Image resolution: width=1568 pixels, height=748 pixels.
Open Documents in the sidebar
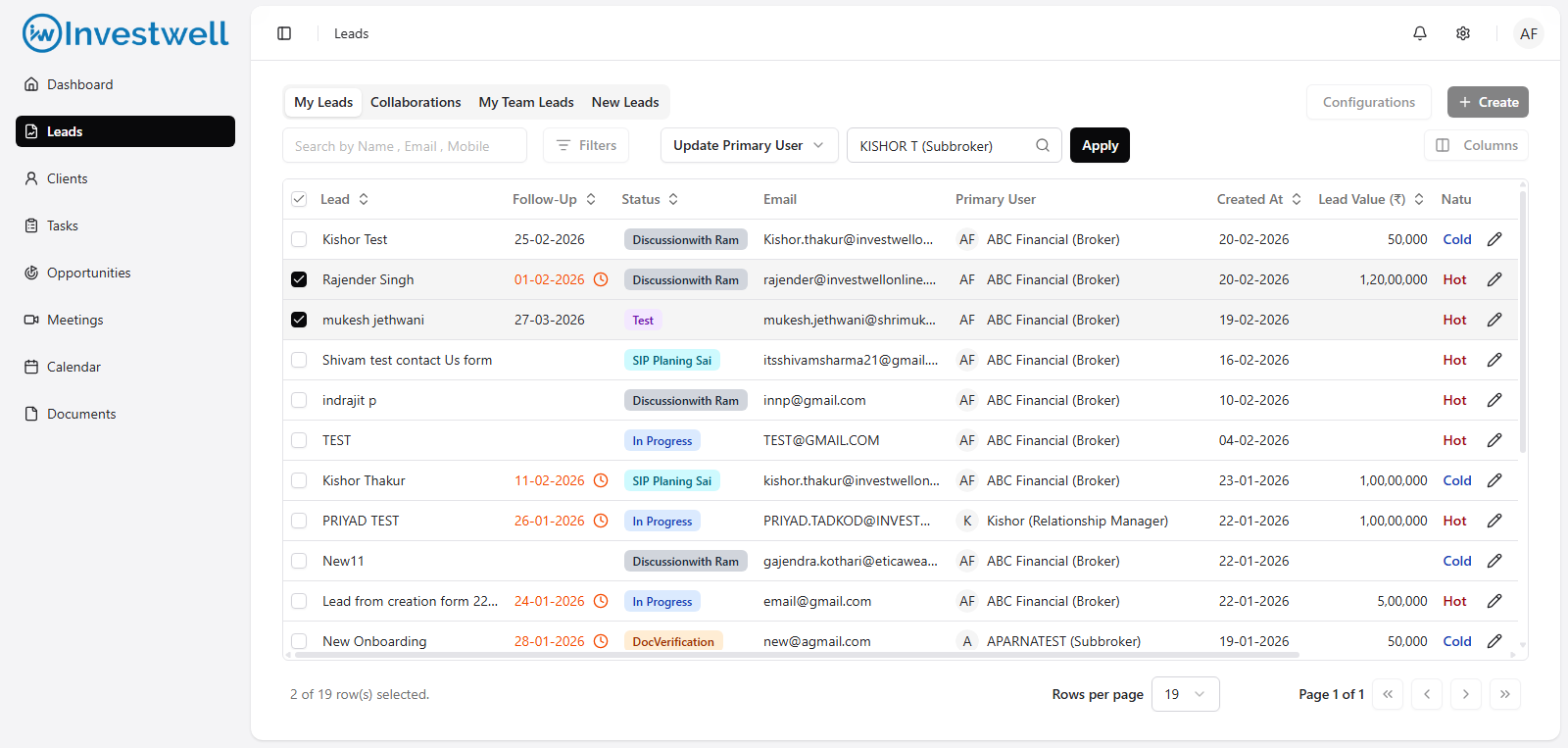pos(125,414)
